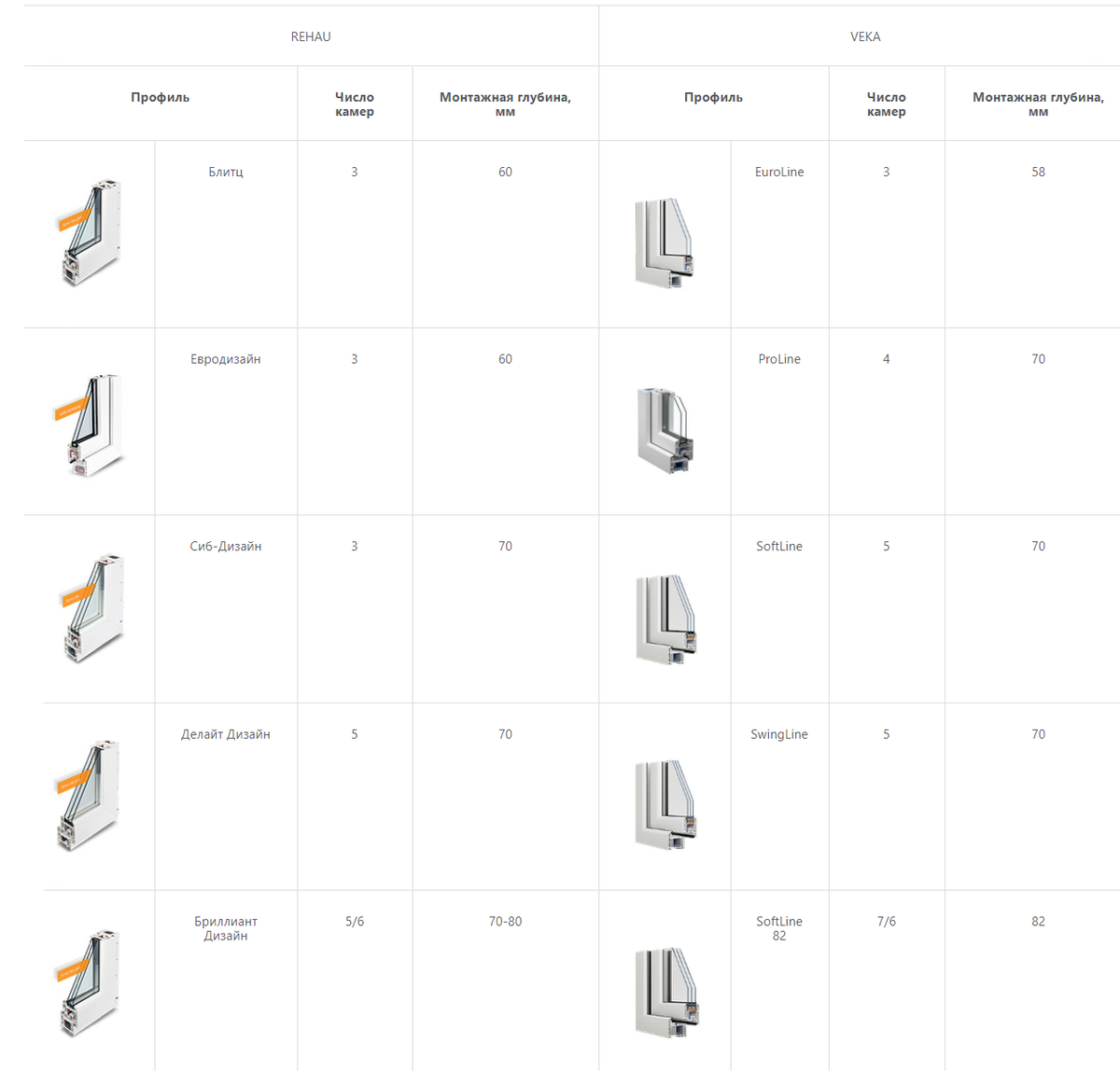Click the Число камер header under REHAU
This screenshot has width=1120, height=1071.
click(x=355, y=104)
